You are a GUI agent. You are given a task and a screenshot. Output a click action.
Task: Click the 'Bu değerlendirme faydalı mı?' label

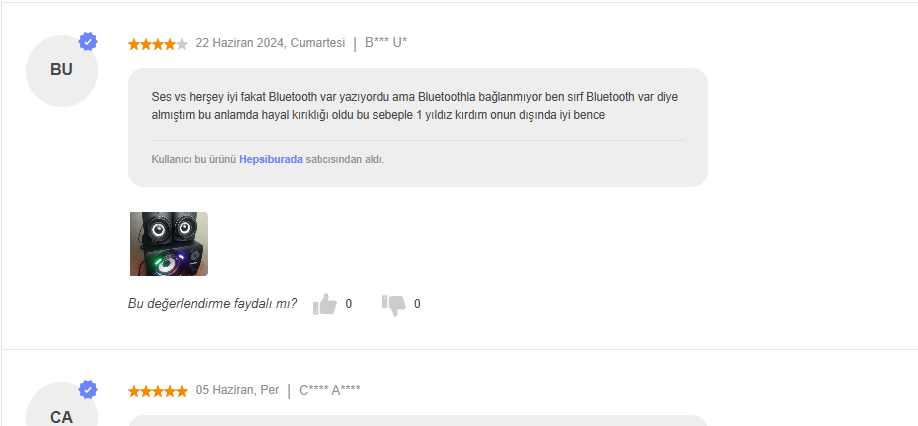point(212,304)
